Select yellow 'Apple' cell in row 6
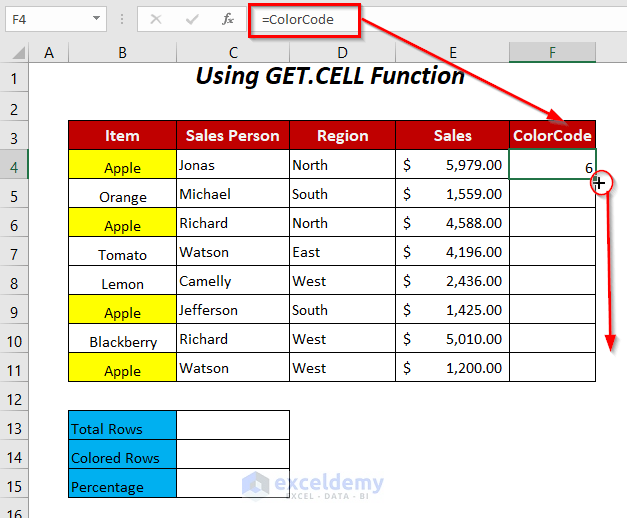627x518 pixels. tap(122, 222)
